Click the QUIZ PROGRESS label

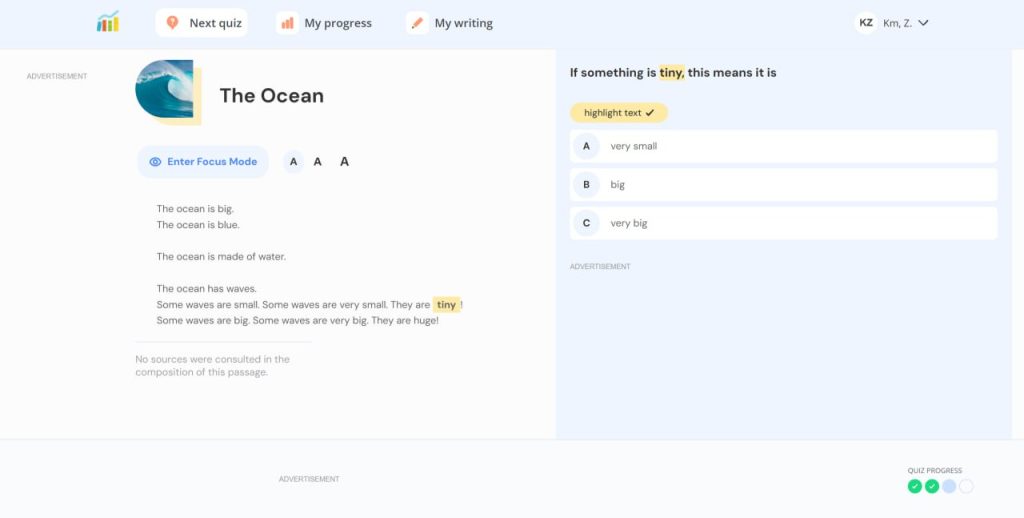935,470
